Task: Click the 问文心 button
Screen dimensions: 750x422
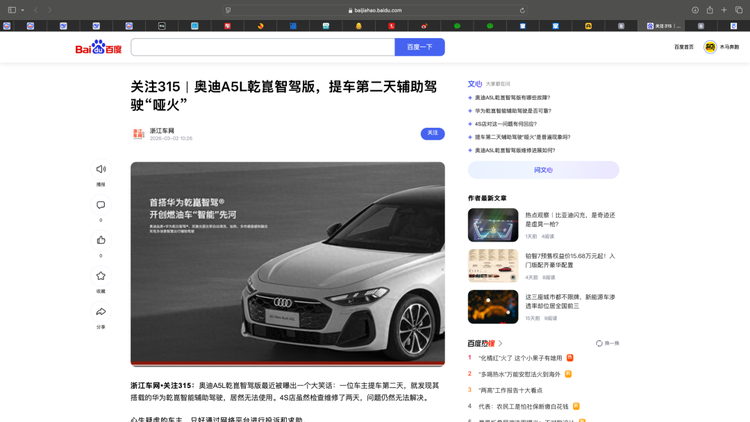Action: pos(543,170)
